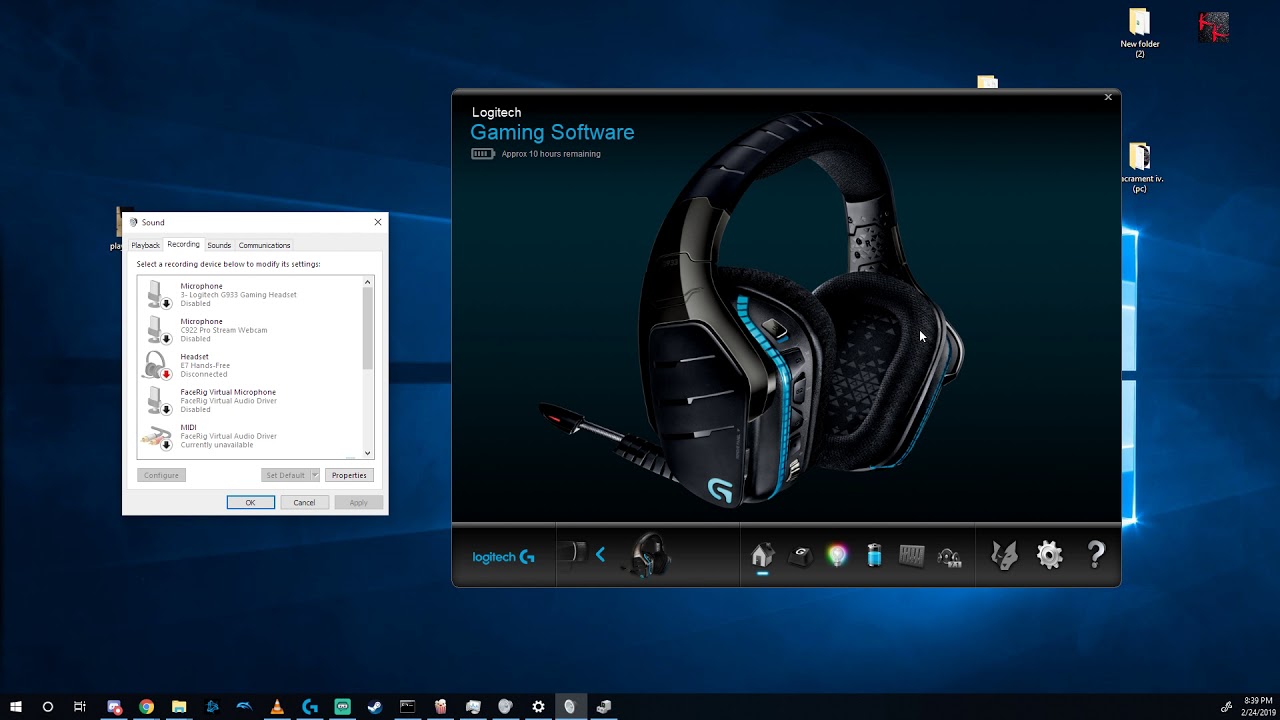This screenshot has width=1280, height=720.
Task: Switch to the Recording tab
Action: [183, 244]
